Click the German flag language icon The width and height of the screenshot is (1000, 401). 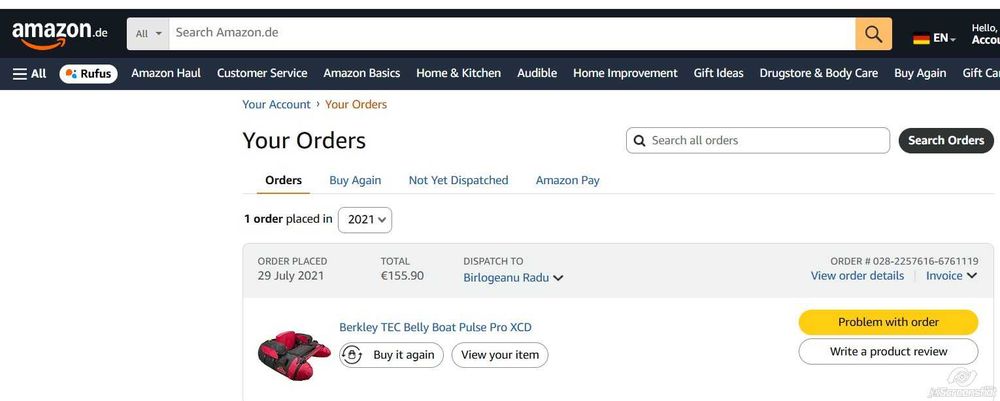(921, 38)
